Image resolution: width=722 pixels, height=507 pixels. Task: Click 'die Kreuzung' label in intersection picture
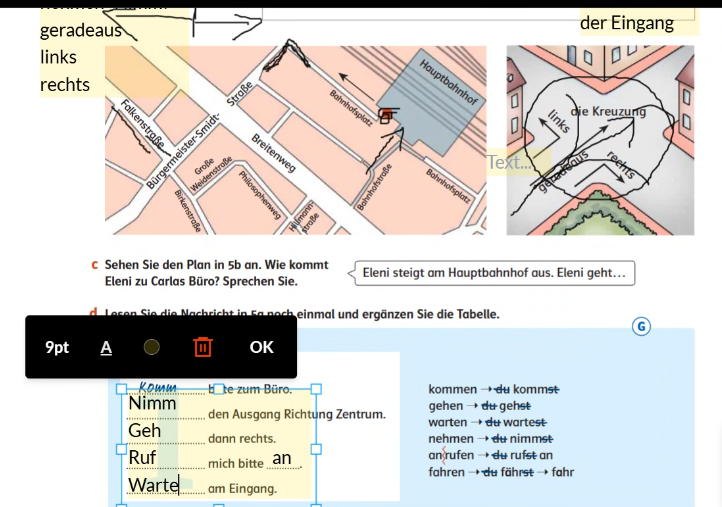pyautogui.click(x=608, y=111)
